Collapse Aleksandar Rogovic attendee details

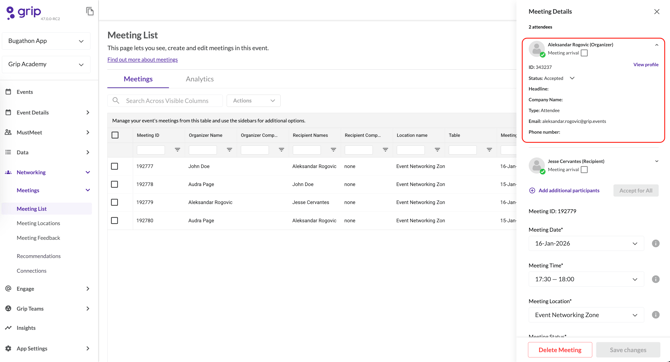(657, 45)
